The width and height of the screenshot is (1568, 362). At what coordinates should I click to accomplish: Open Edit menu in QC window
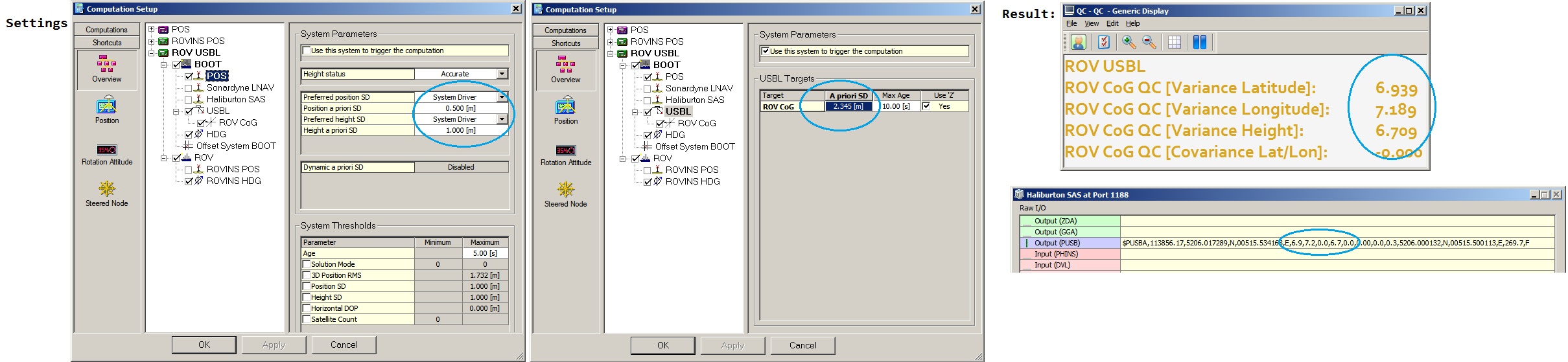1112,23
